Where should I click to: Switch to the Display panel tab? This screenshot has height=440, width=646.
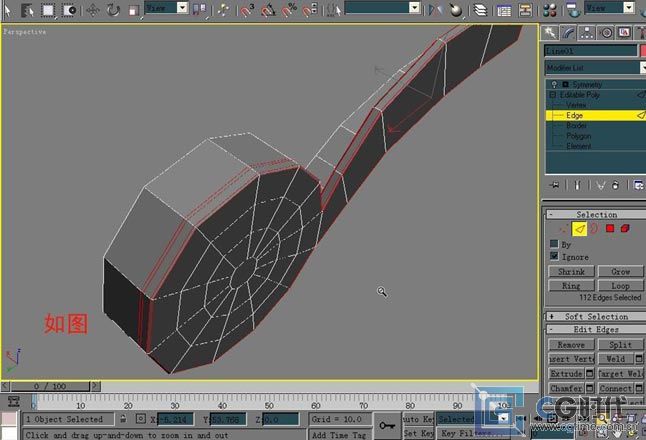click(624, 33)
